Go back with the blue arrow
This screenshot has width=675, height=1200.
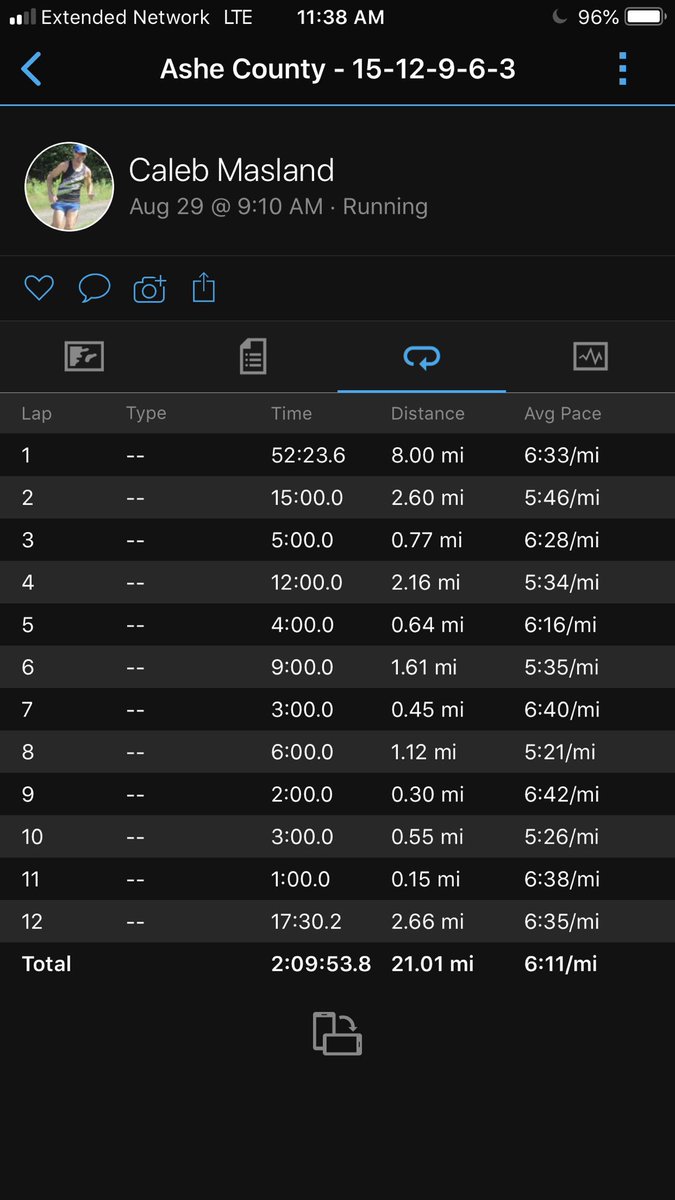(31, 69)
